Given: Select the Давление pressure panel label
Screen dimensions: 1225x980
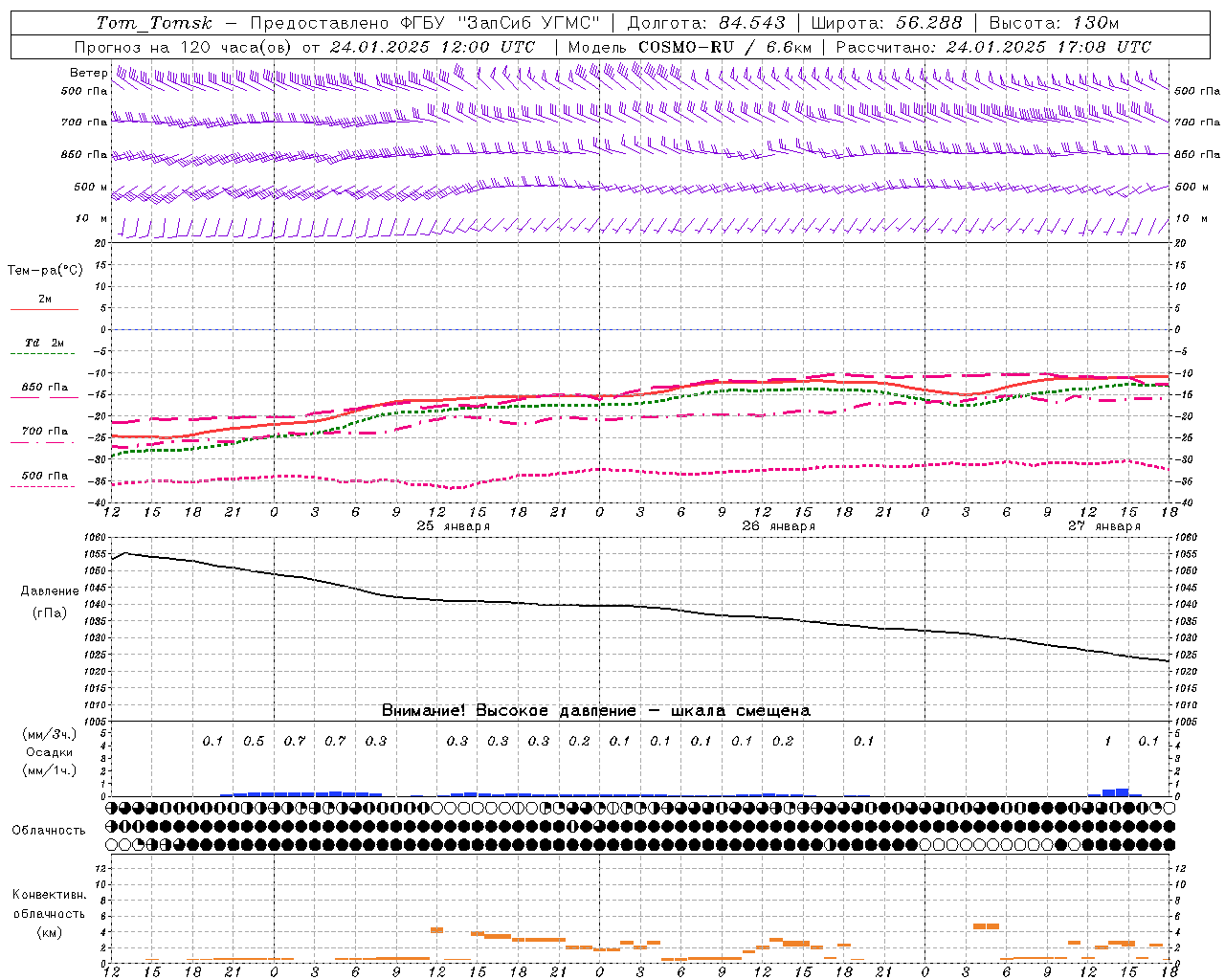Looking at the screenshot, I should point(50,591).
